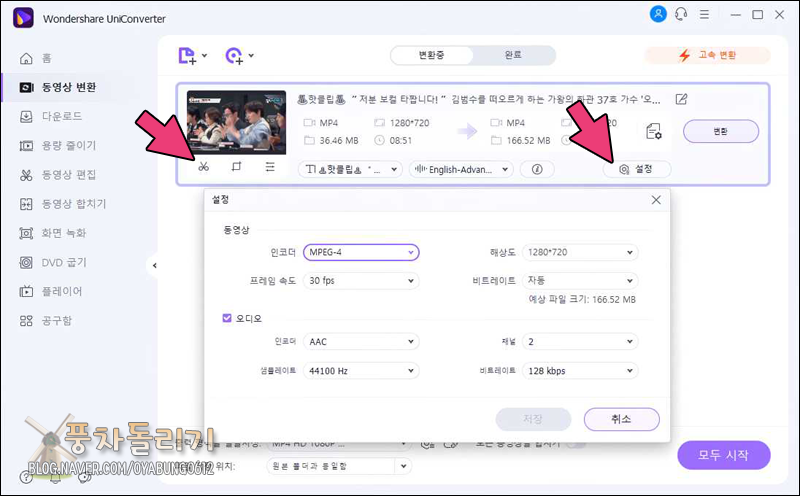Click the 변환 convert button
Image resolution: width=800 pixels, height=496 pixels.
click(x=720, y=132)
